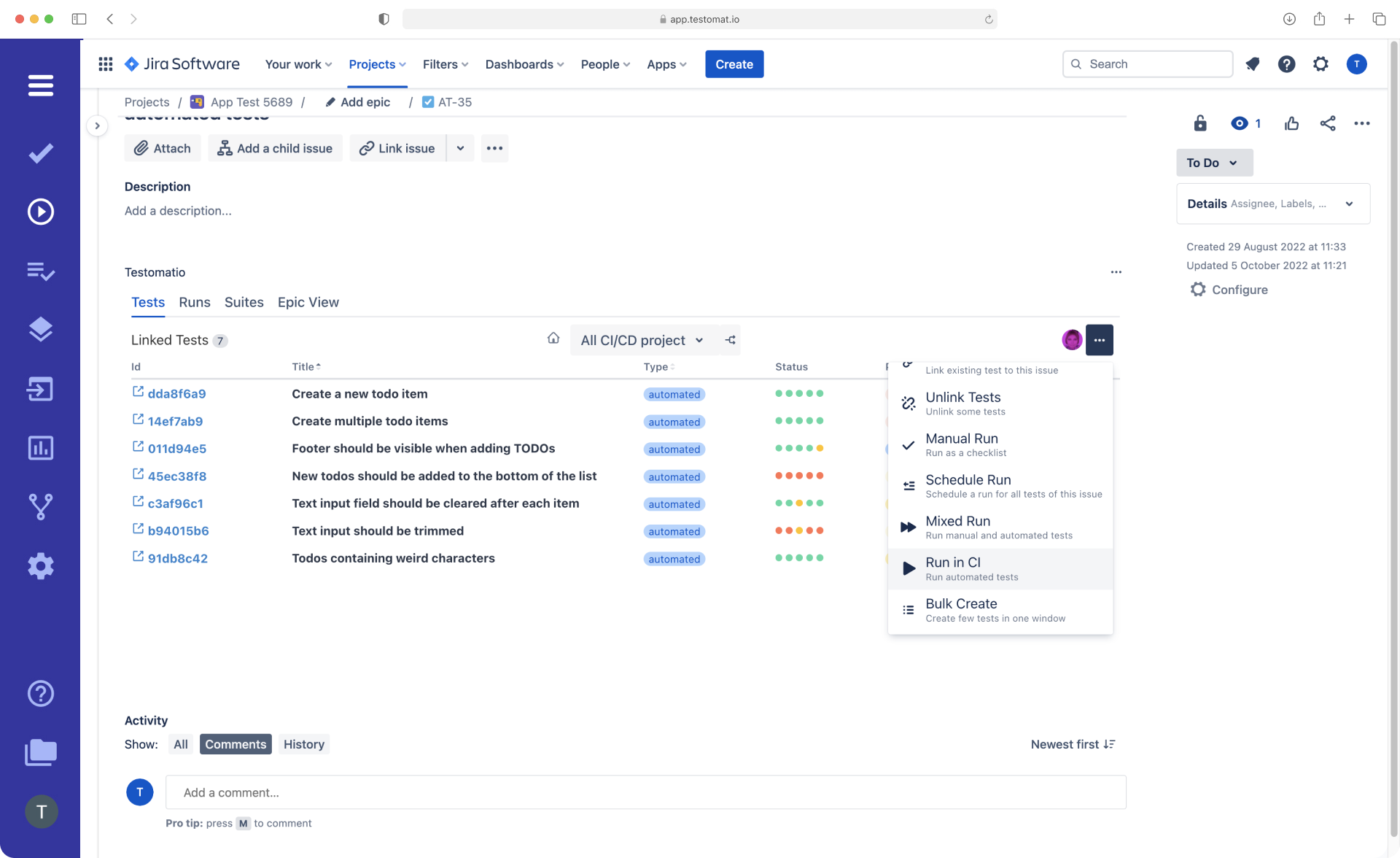The height and width of the screenshot is (858, 1400).
Task: Select the Runs tab in Testomatio
Action: click(x=194, y=301)
